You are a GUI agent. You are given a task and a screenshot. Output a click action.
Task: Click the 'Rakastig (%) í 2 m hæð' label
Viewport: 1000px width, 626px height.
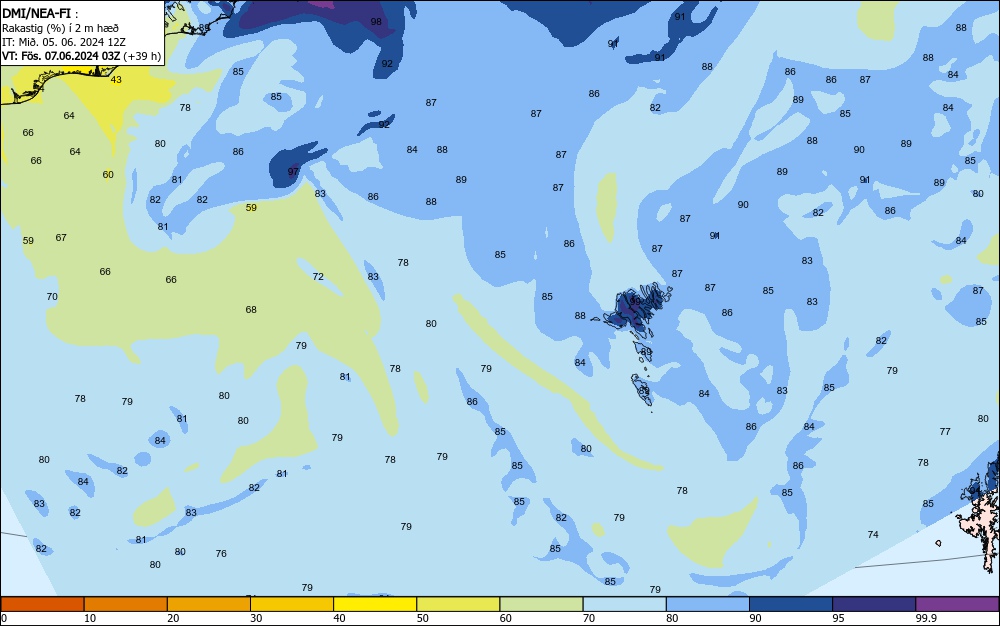pyautogui.click(x=60, y=28)
